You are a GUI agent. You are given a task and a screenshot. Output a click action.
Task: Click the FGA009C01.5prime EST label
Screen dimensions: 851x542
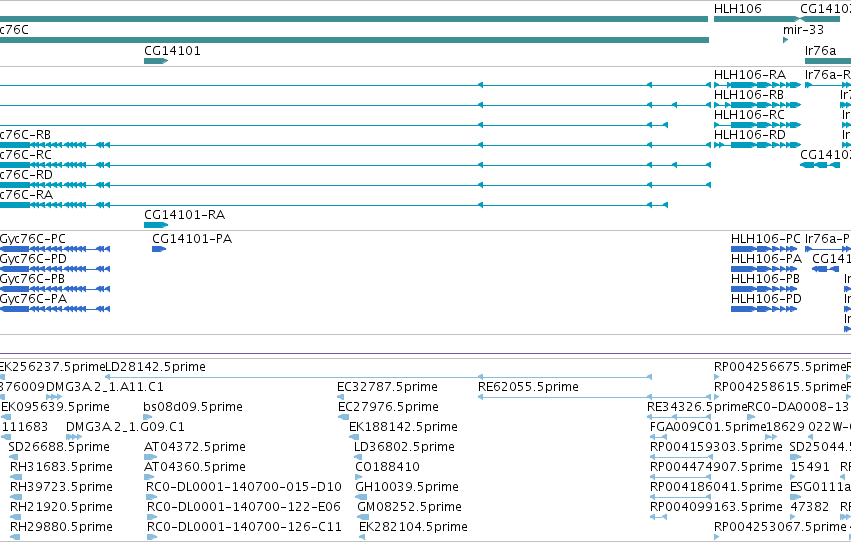pos(708,427)
